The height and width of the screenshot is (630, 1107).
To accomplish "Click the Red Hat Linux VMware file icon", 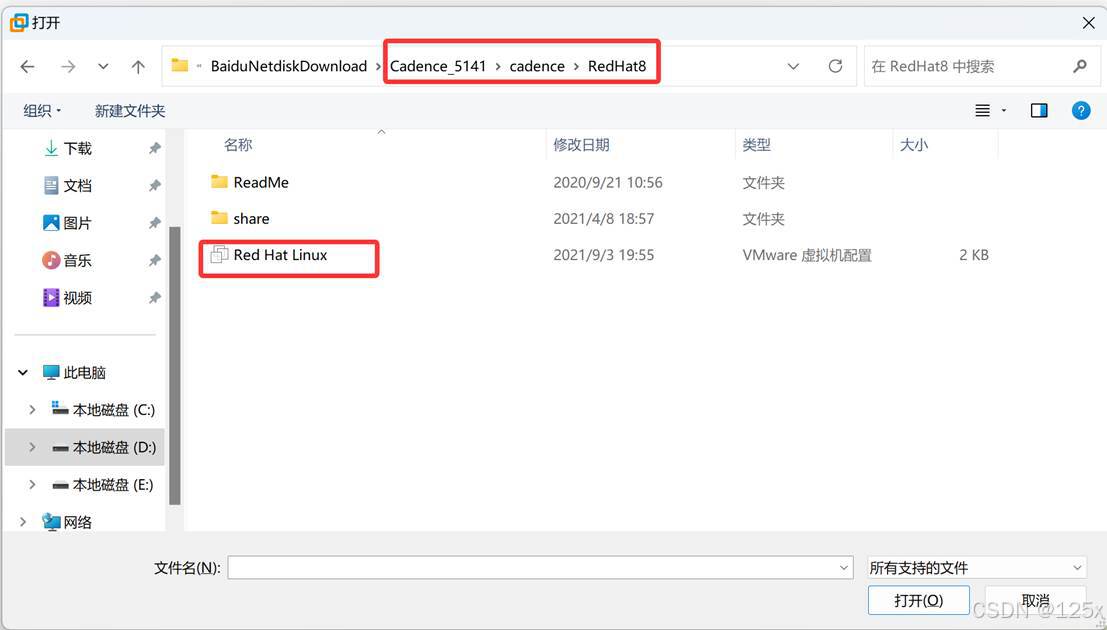I will 220,254.
